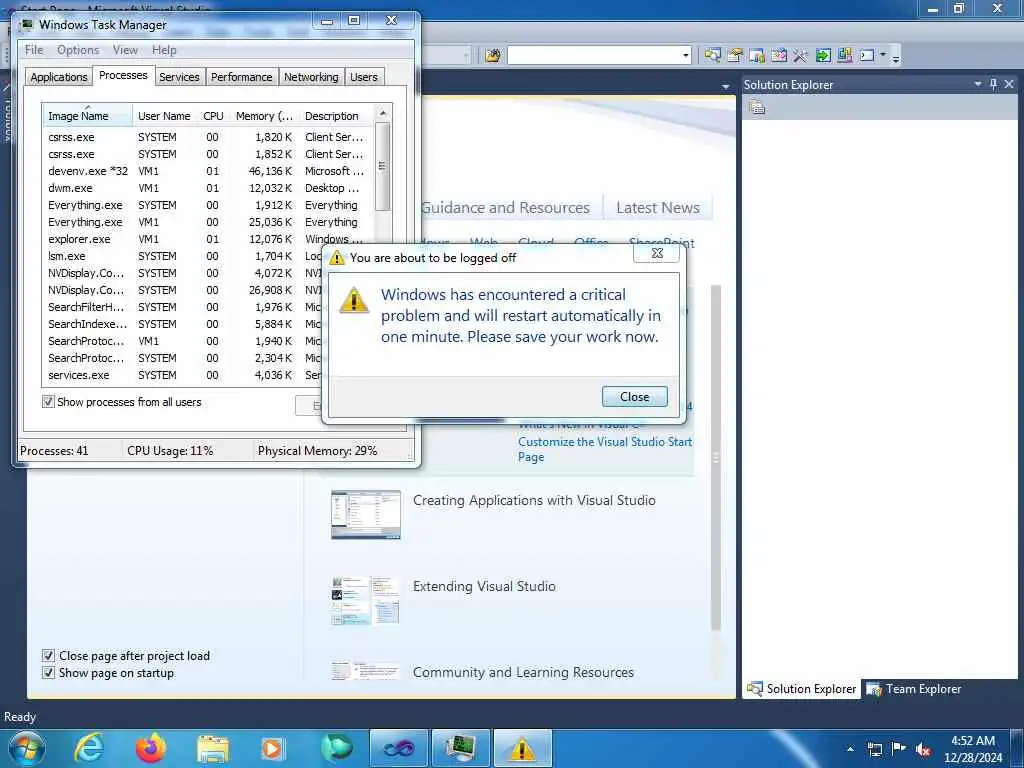Click the Team Explorer toolbar icon
This screenshot has width=1024, height=768.
tap(757, 56)
